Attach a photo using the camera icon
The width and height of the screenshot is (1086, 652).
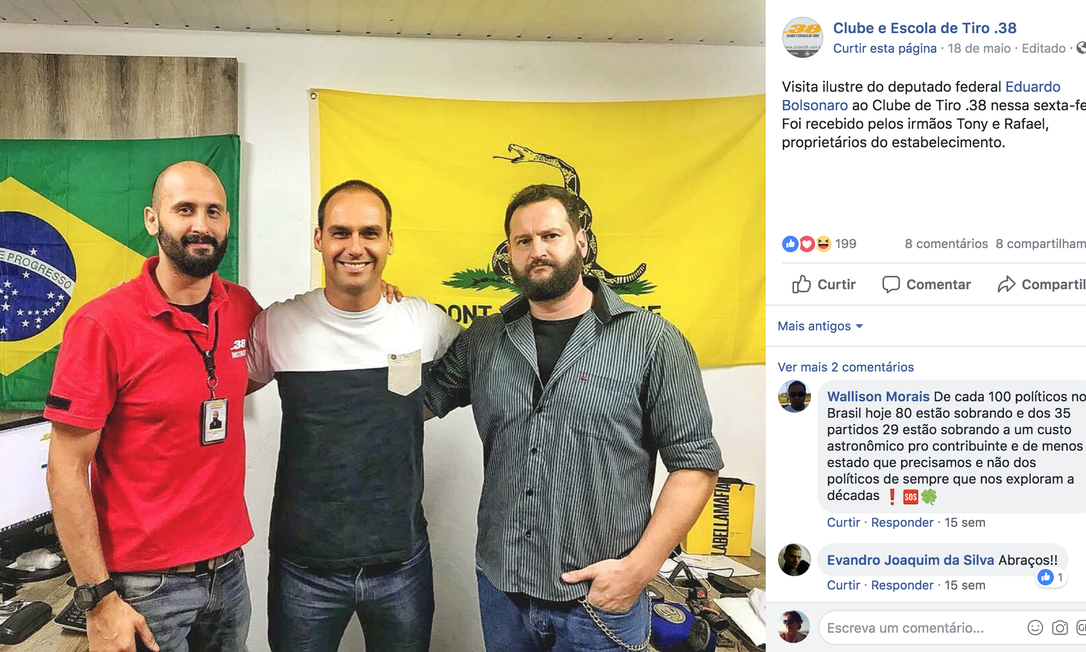coord(1060,628)
